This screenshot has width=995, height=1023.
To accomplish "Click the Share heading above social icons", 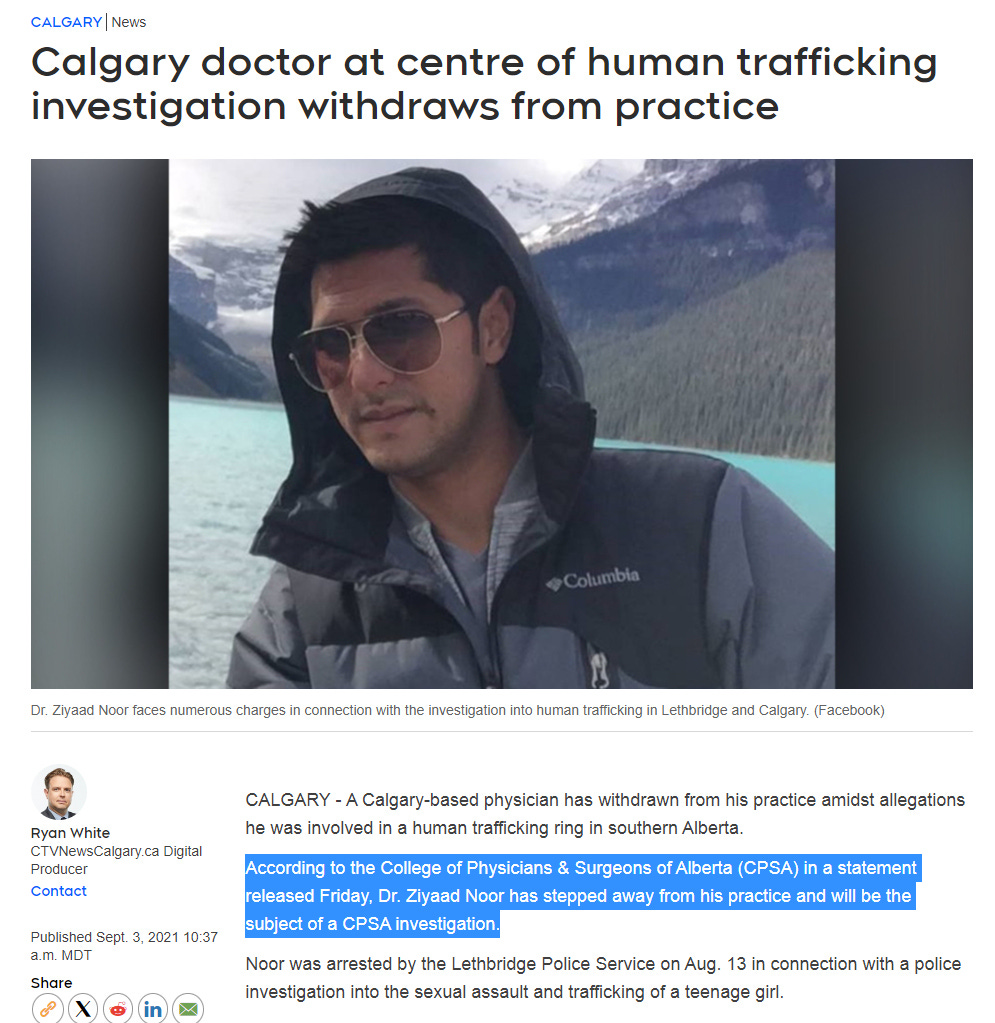I will 52,983.
